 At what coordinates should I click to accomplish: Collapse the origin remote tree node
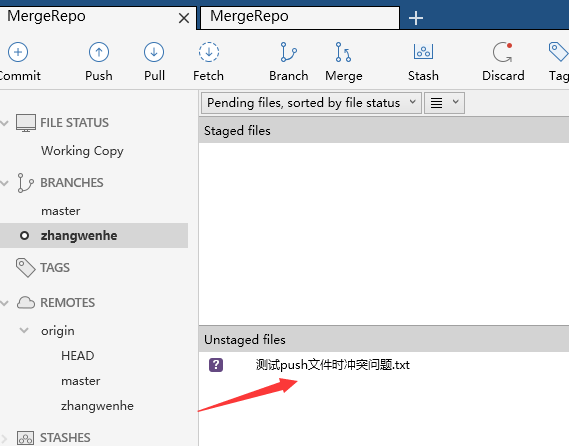[x=24, y=330]
